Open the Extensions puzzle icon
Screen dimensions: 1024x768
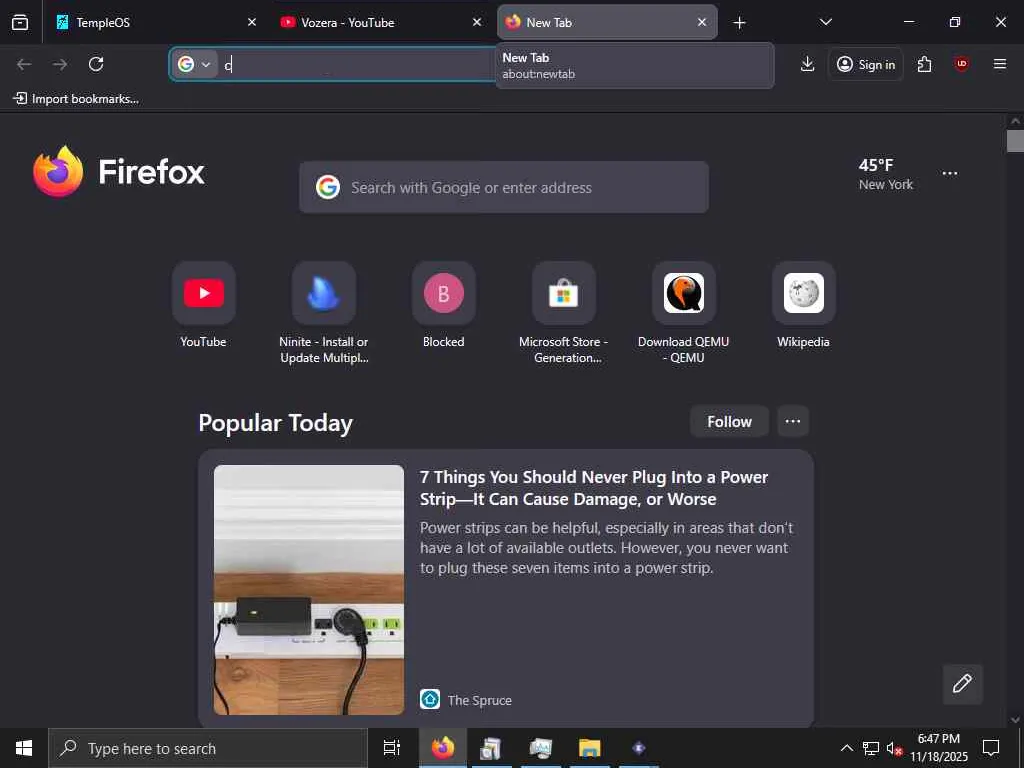pos(924,64)
